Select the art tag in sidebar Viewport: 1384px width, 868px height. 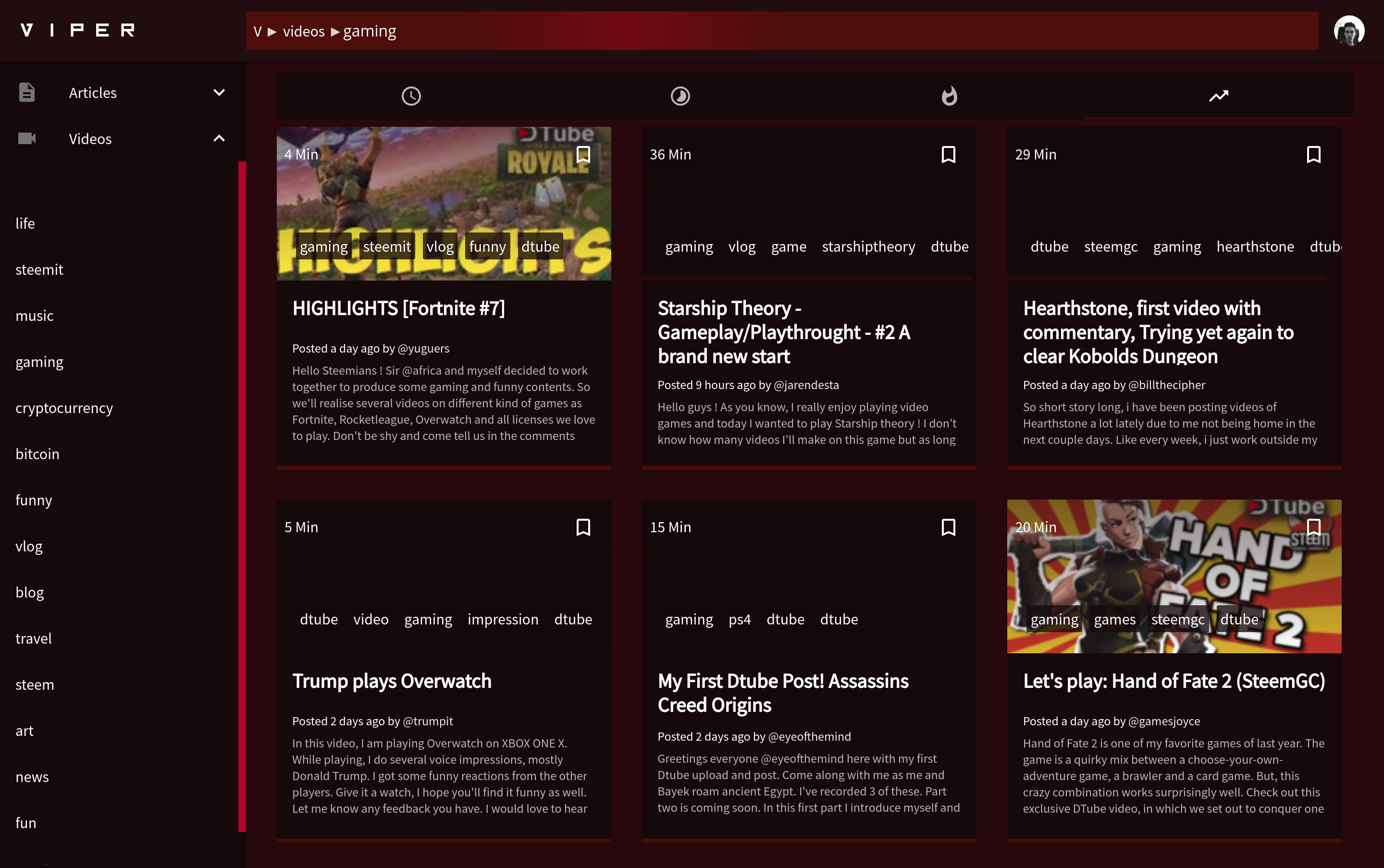click(x=24, y=731)
